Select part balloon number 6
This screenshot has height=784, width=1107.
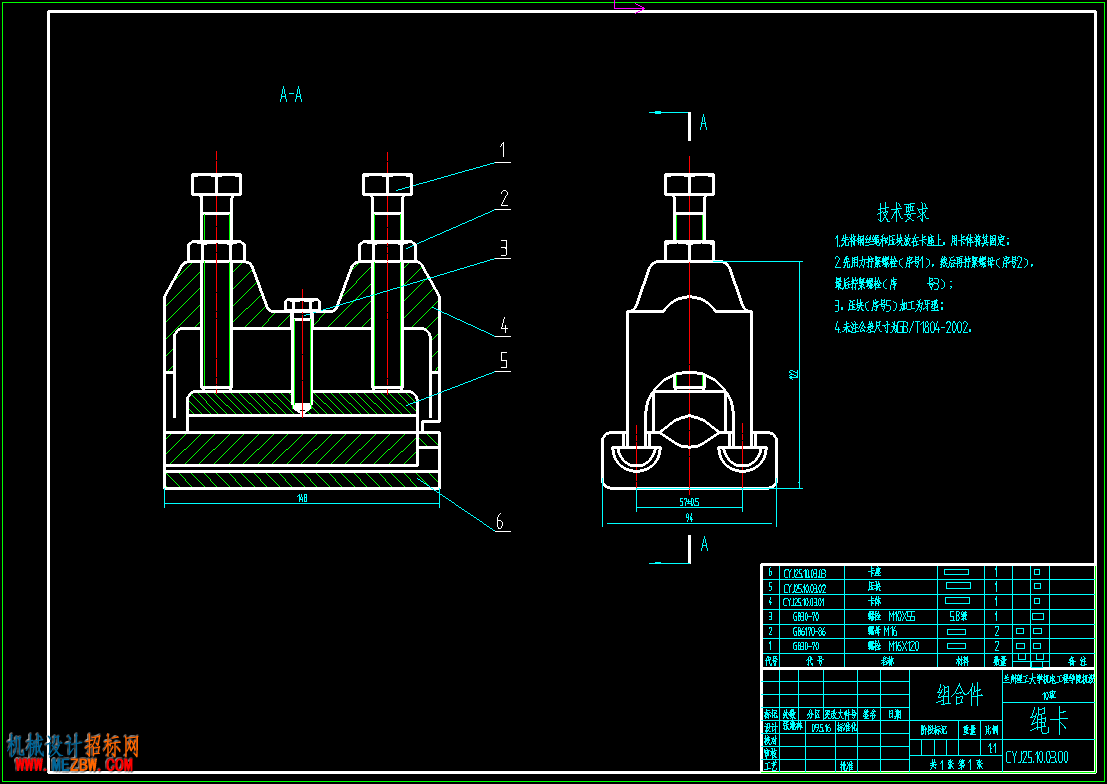500,522
